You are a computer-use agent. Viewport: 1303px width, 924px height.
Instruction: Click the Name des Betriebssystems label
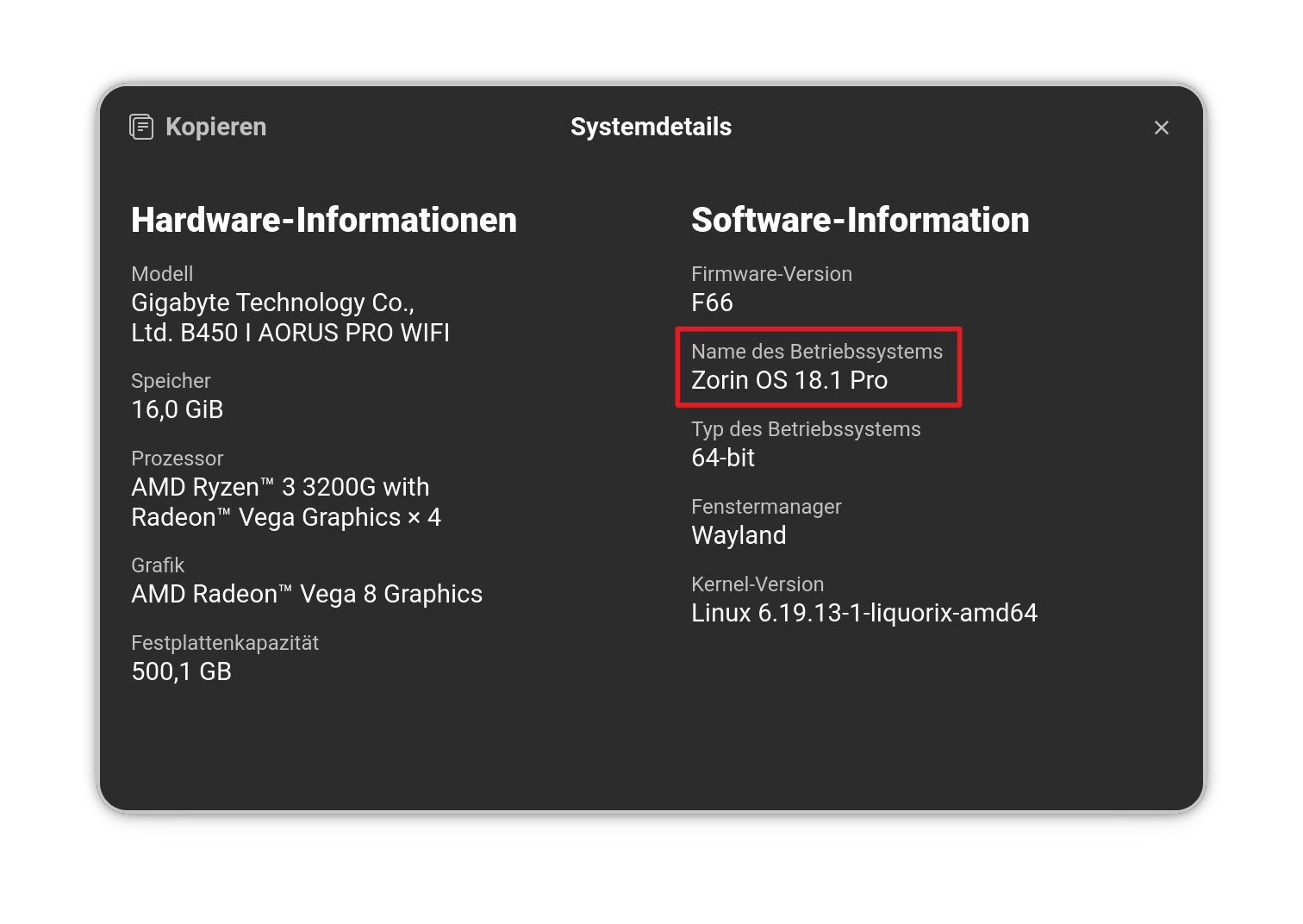click(x=816, y=352)
